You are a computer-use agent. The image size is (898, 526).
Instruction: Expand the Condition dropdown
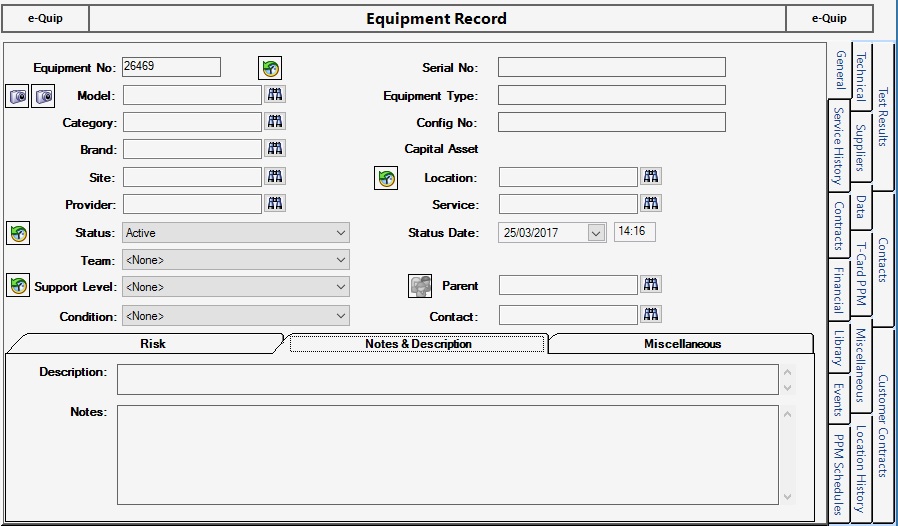tap(341, 316)
